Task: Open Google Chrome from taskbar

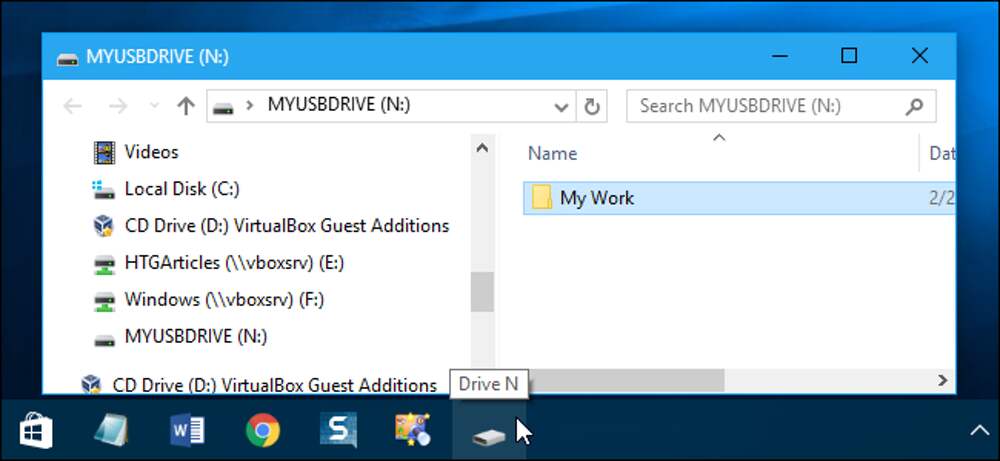Action: (x=262, y=431)
